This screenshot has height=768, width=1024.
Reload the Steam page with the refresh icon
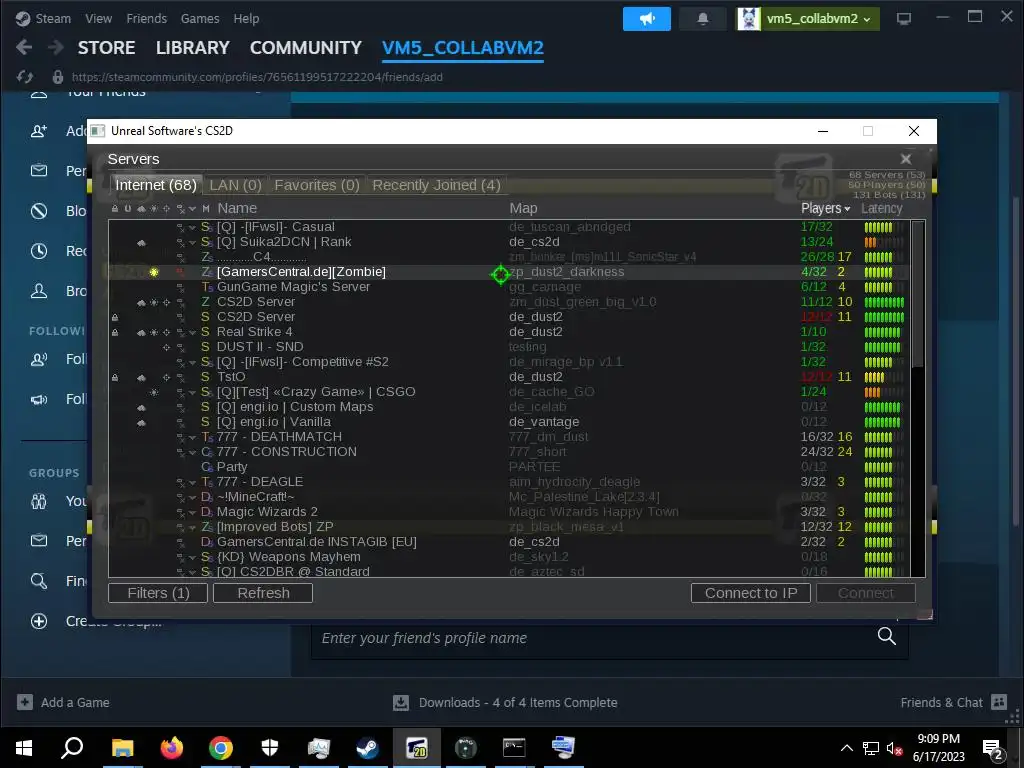[25, 77]
